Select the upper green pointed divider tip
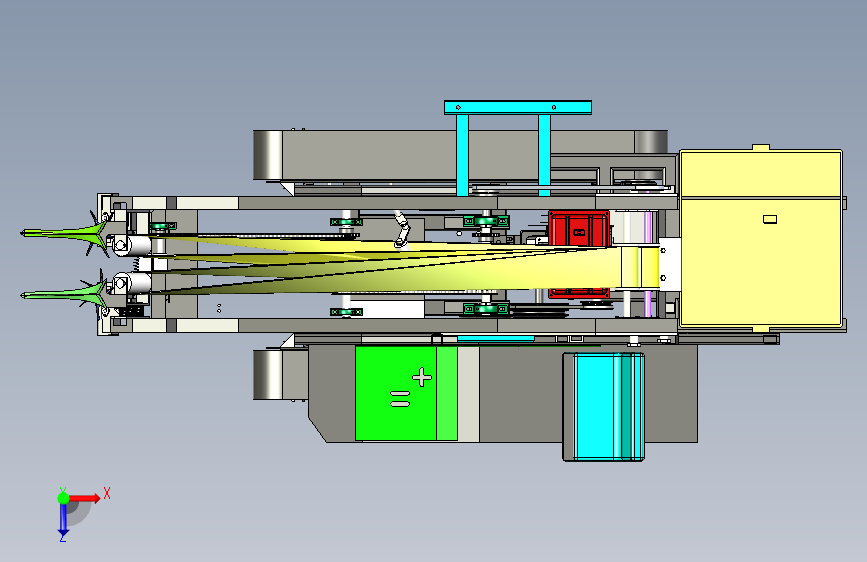This screenshot has height=562, width=867. (62, 232)
